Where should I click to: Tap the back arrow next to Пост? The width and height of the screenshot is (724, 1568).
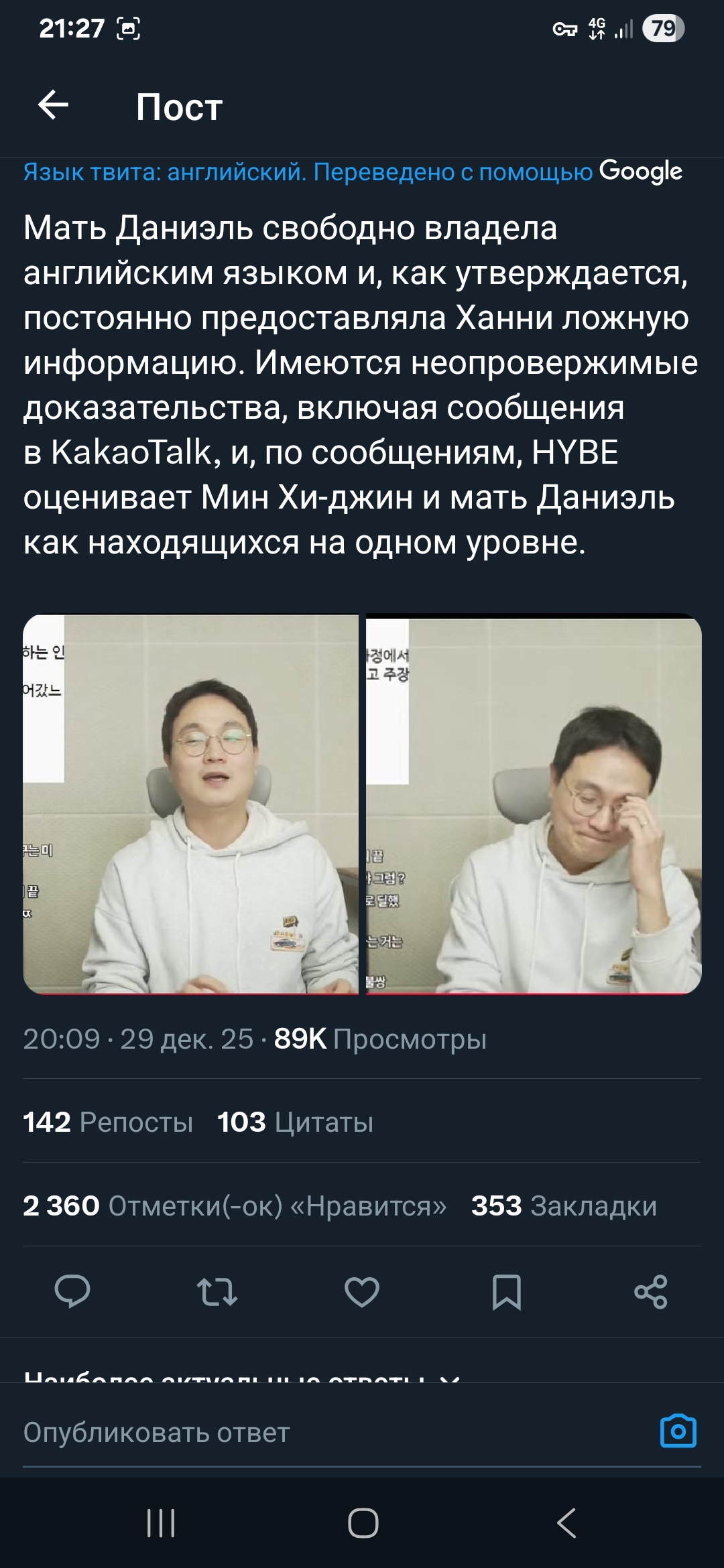(53, 106)
